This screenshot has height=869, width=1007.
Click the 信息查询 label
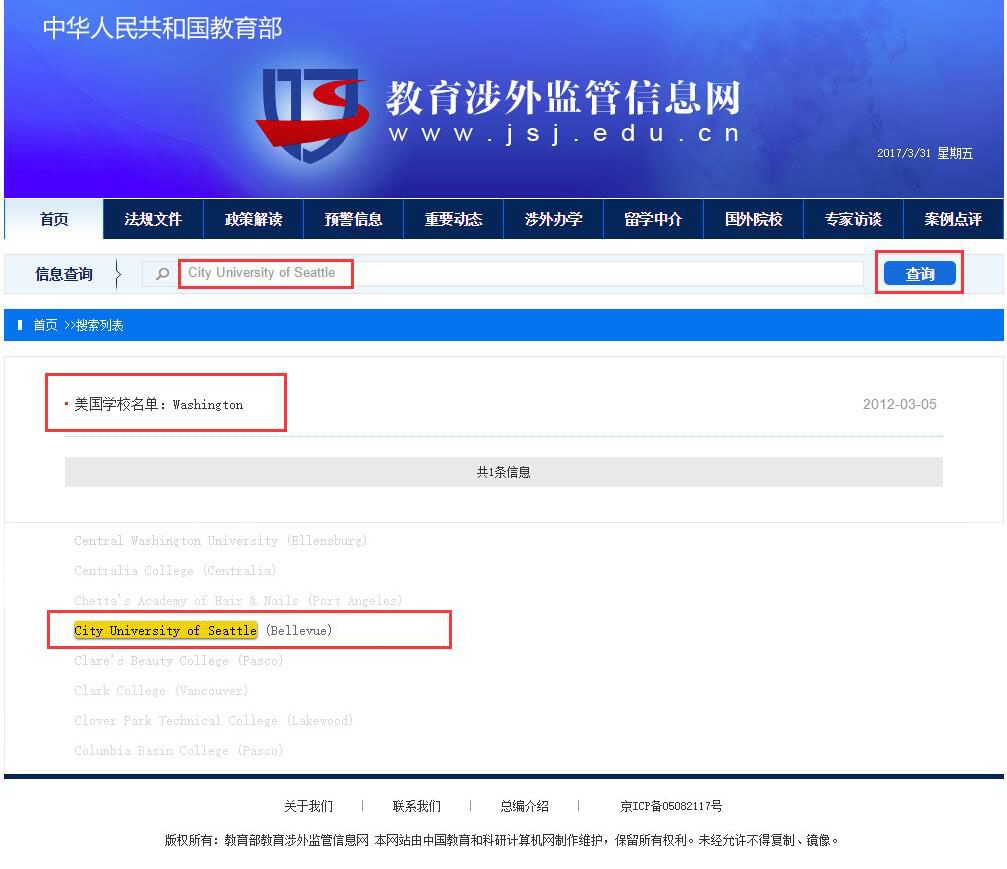click(x=64, y=274)
